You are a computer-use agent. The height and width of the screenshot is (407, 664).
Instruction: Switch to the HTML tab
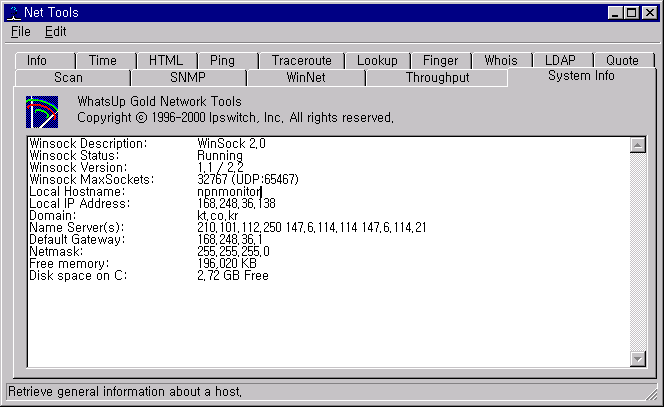[167, 61]
